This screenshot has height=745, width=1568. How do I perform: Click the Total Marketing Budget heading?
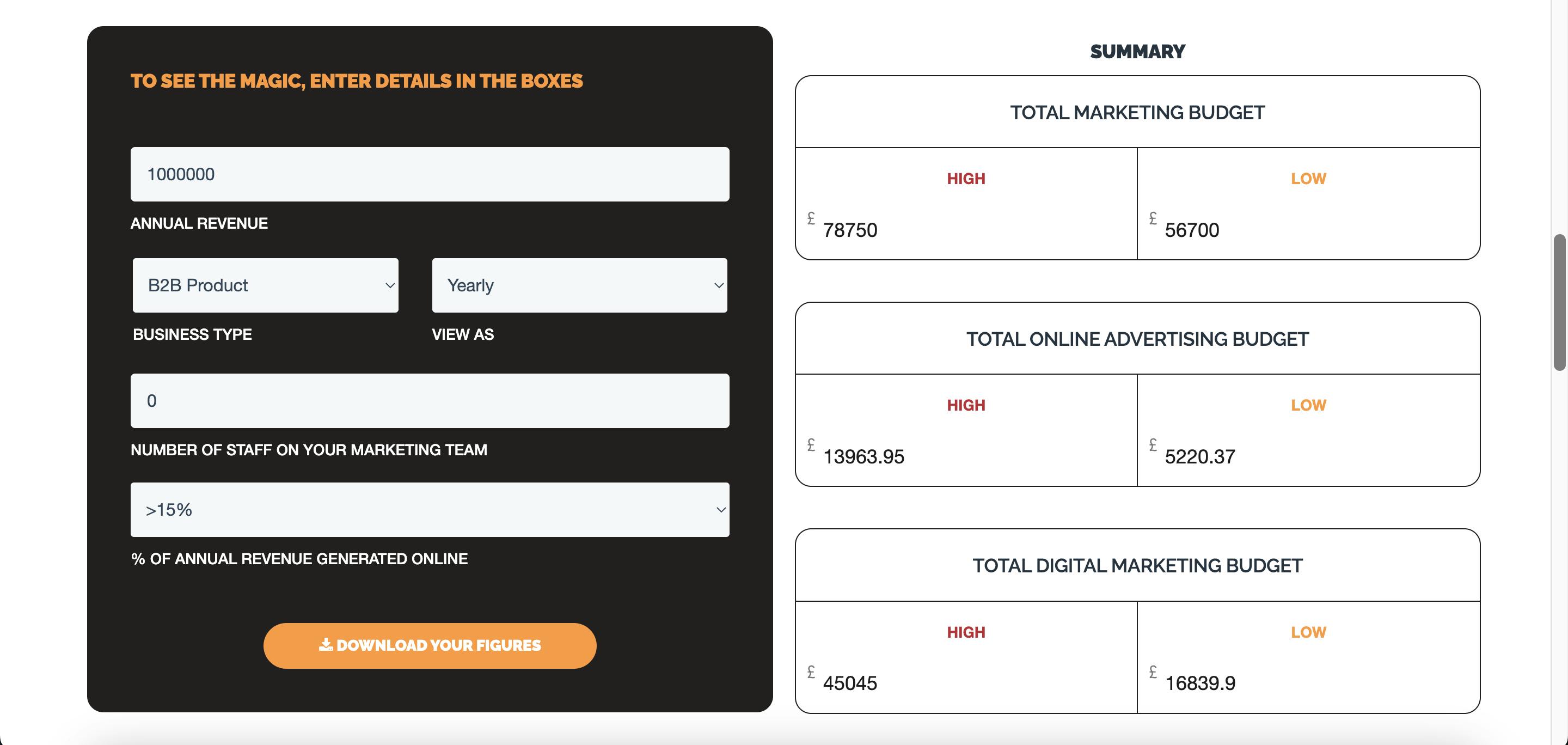(x=1137, y=113)
